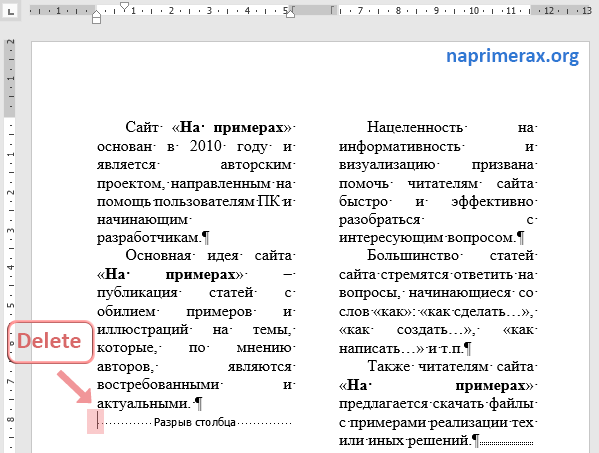The image size is (599, 453).
Task: Click the vertical ruler top margin area
Action: pyautogui.click(x=10, y=78)
